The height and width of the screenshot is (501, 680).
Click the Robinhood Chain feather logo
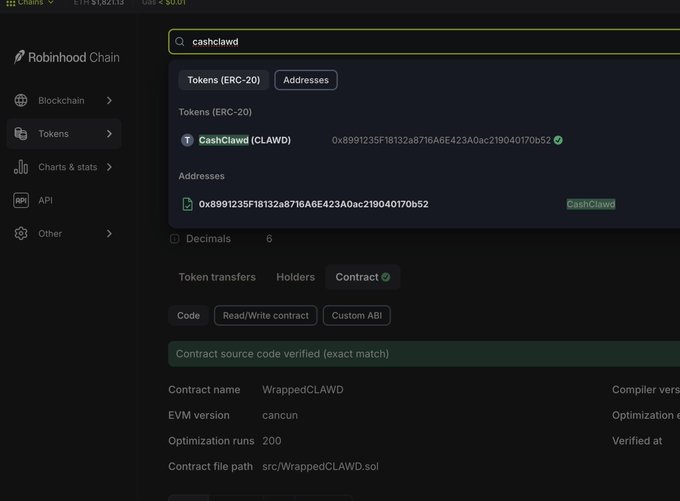click(x=19, y=57)
